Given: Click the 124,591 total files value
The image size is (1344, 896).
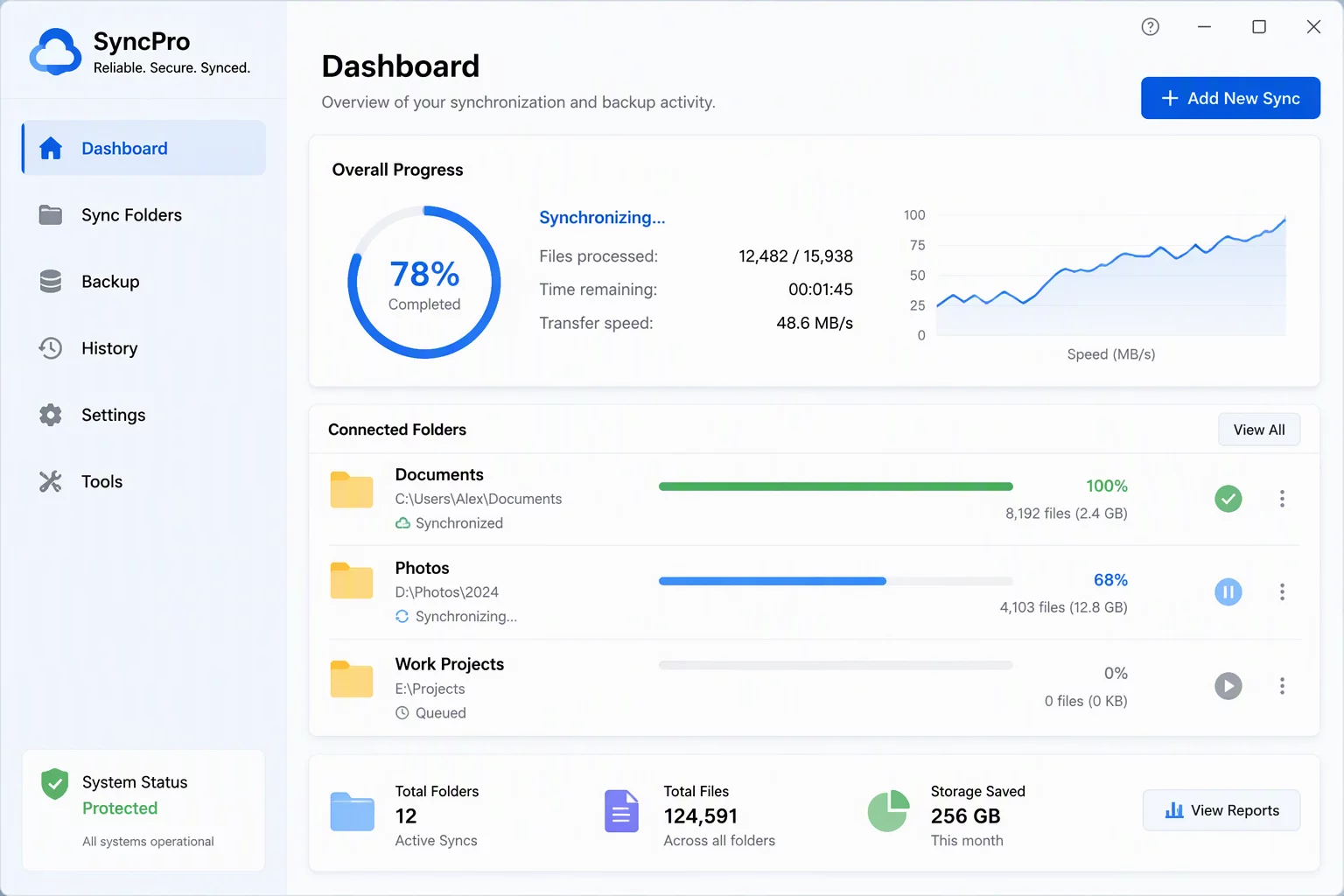Looking at the screenshot, I should 701,816.
